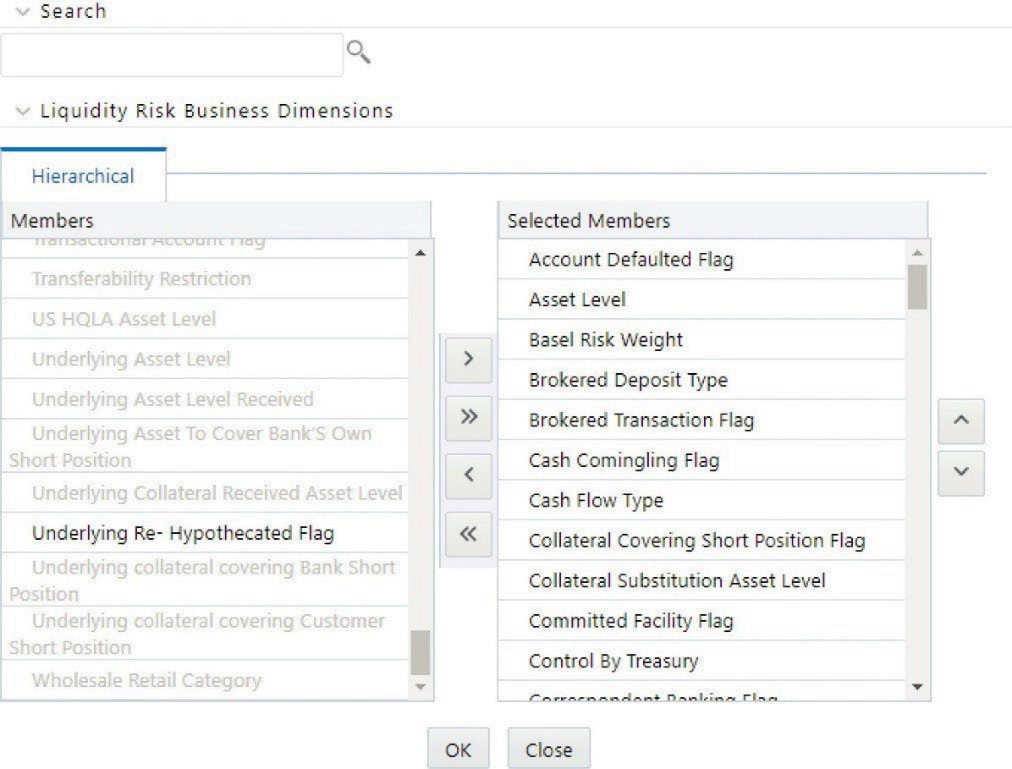Viewport: 1012px width, 769px height.
Task: Select Underlying Re- Hypothecated Flag member
Action: coord(205,533)
